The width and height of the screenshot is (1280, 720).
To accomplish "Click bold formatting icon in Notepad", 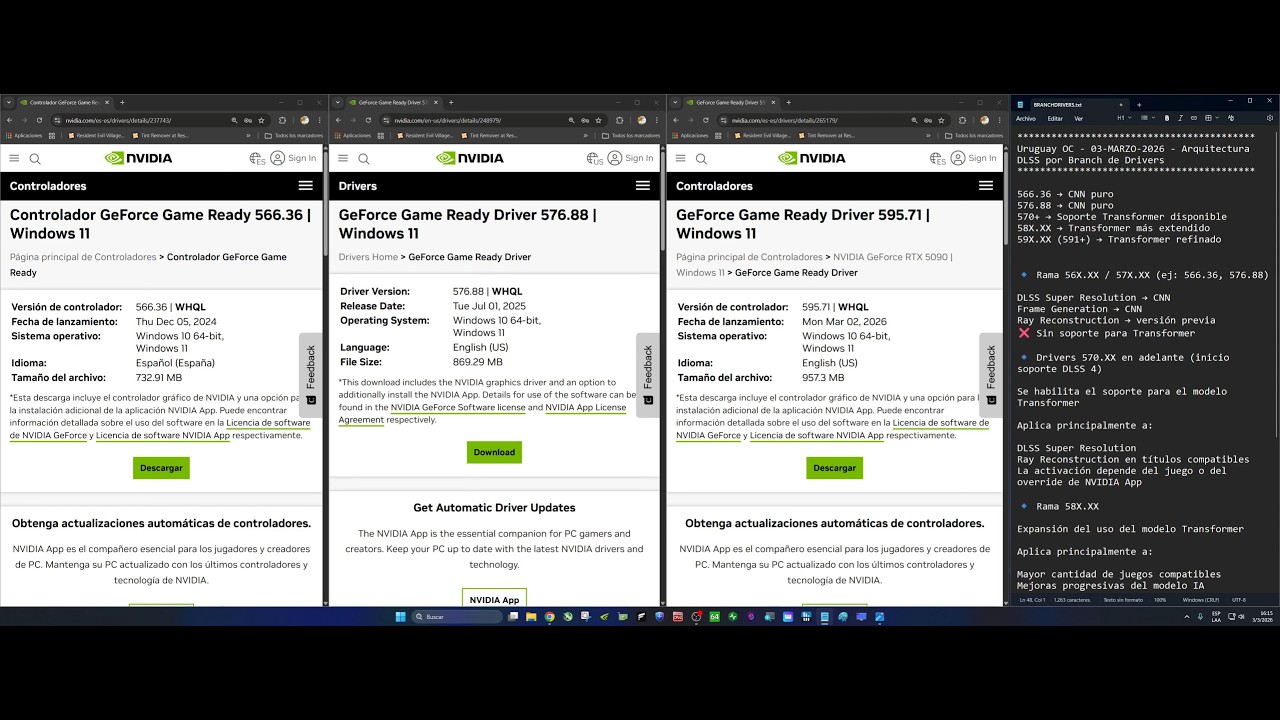I will click(x=1167, y=118).
